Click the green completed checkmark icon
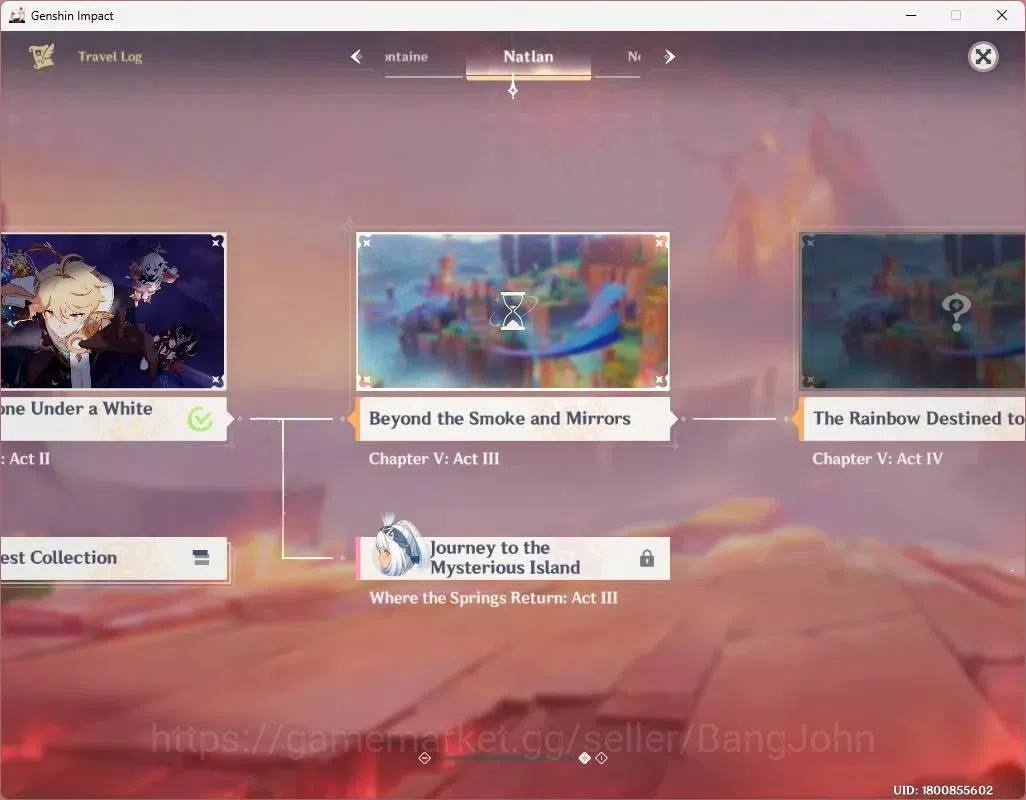The height and width of the screenshot is (800, 1026). (200, 419)
